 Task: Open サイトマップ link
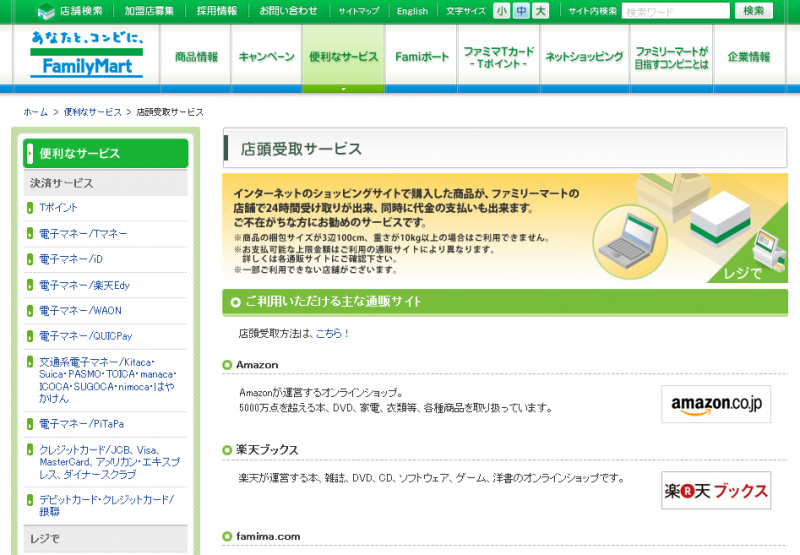pyautogui.click(x=359, y=11)
